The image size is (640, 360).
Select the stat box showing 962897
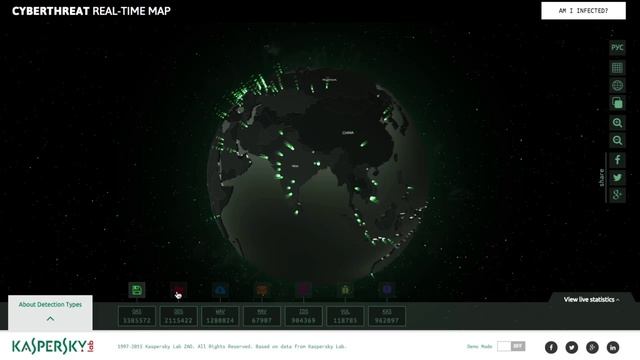[387, 316]
